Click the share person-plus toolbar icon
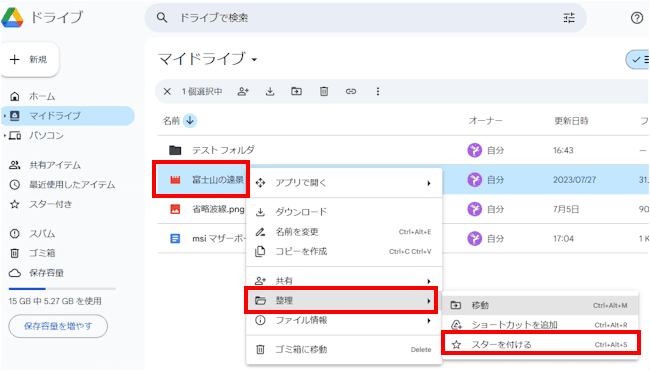 click(x=243, y=91)
